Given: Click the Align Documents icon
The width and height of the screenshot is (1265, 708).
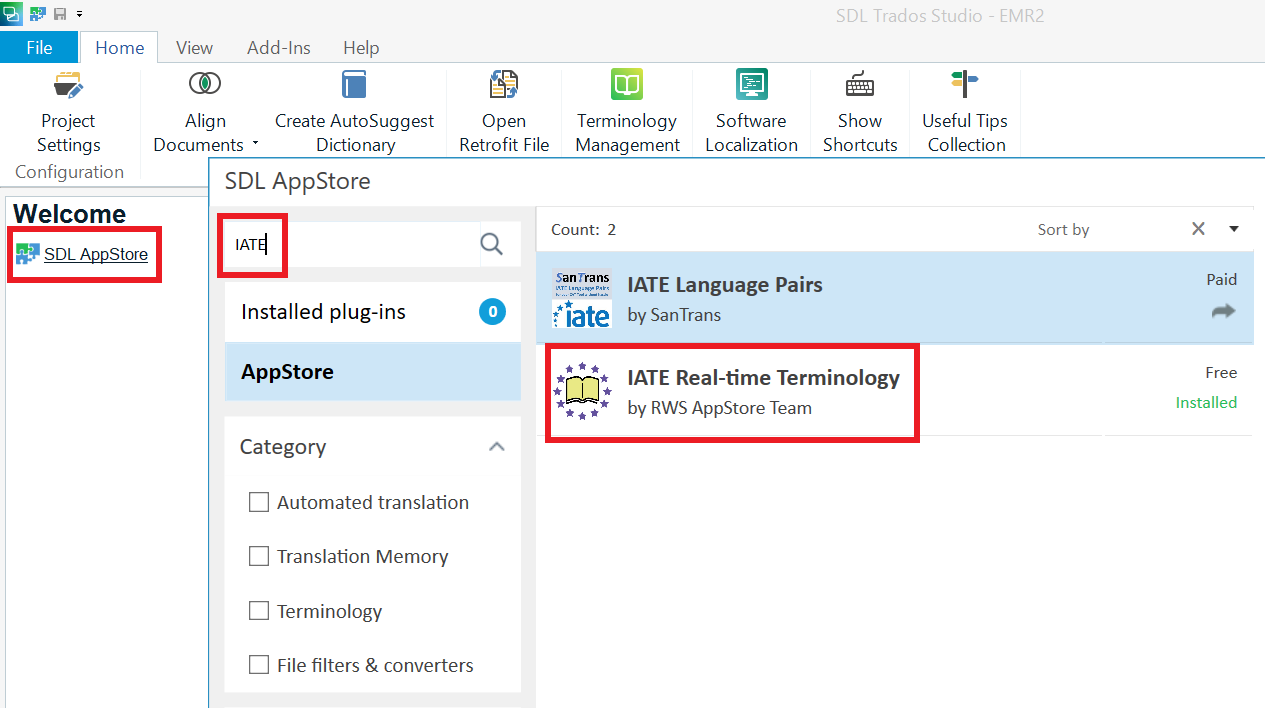Looking at the screenshot, I should coord(204,84).
